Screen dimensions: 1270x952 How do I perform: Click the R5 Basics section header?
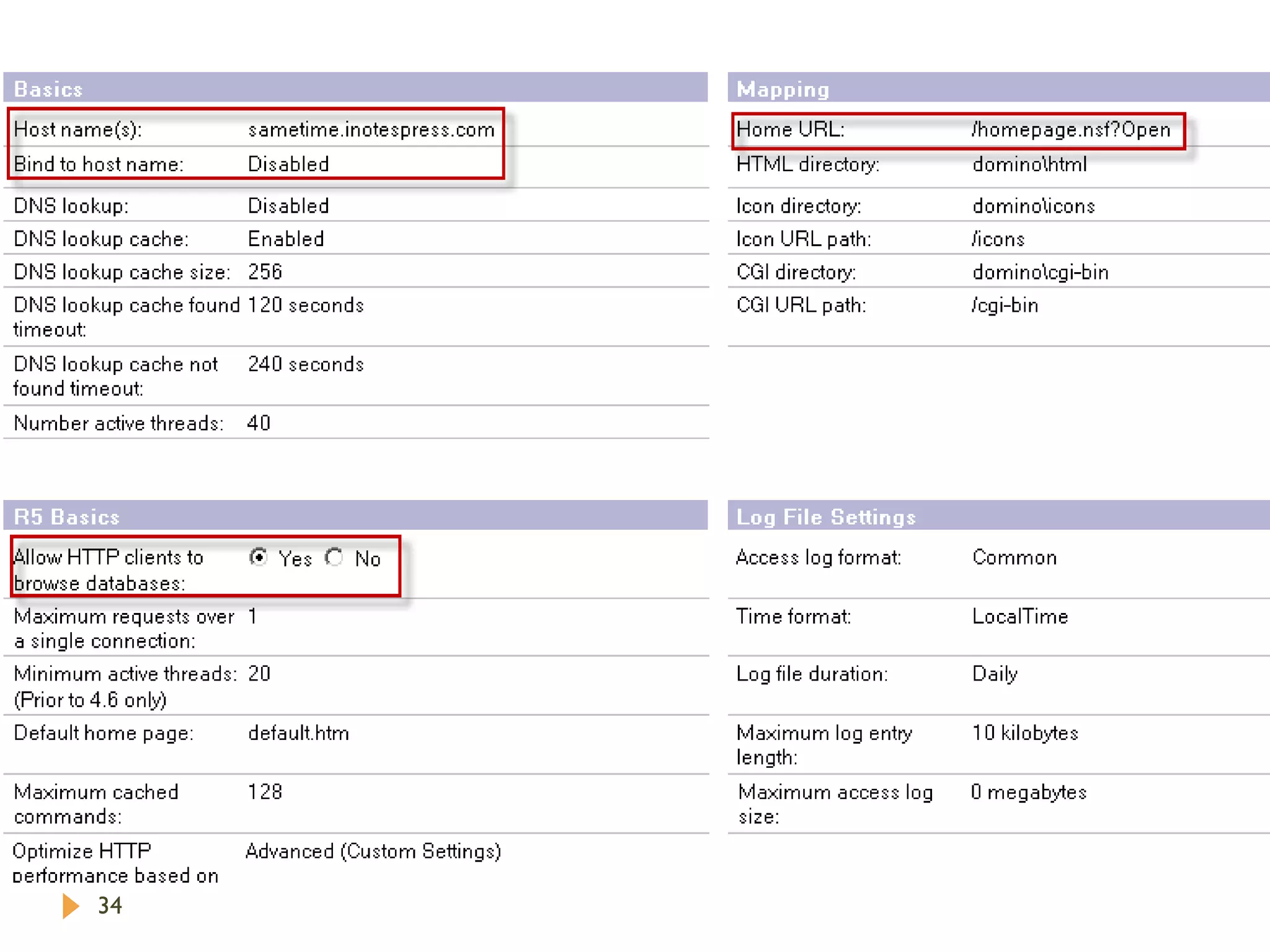coord(66,516)
